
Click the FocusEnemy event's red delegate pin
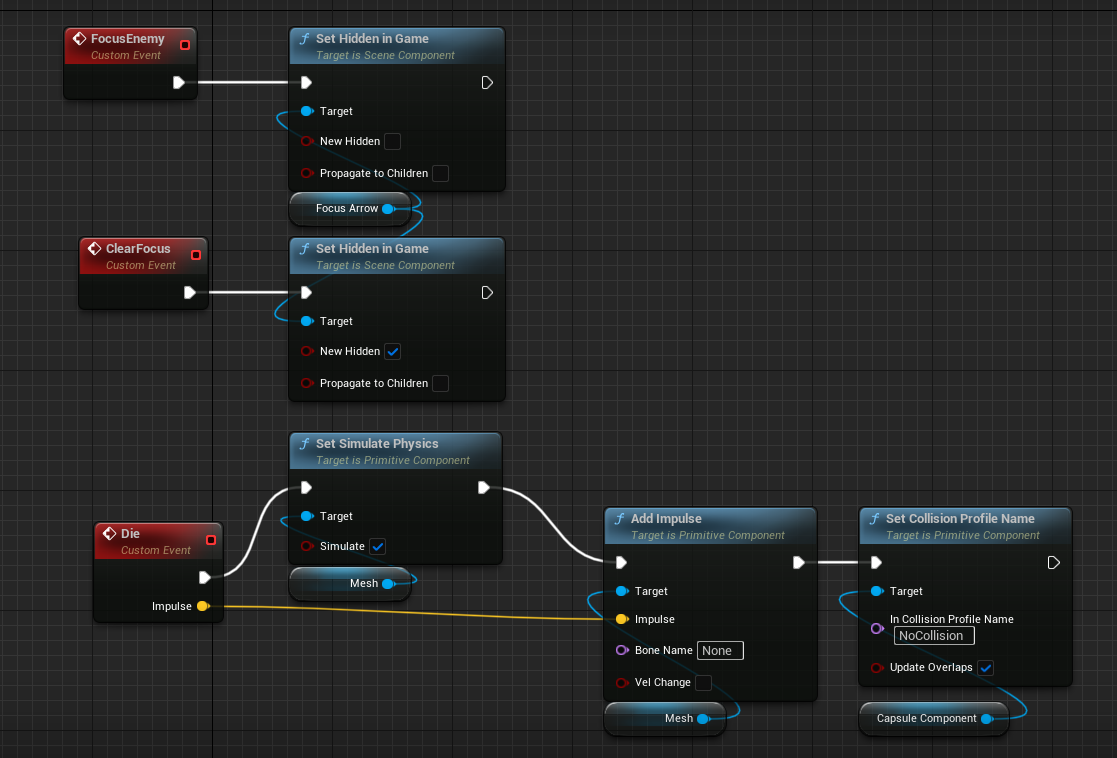pyautogui.click(x=185, y=45)
